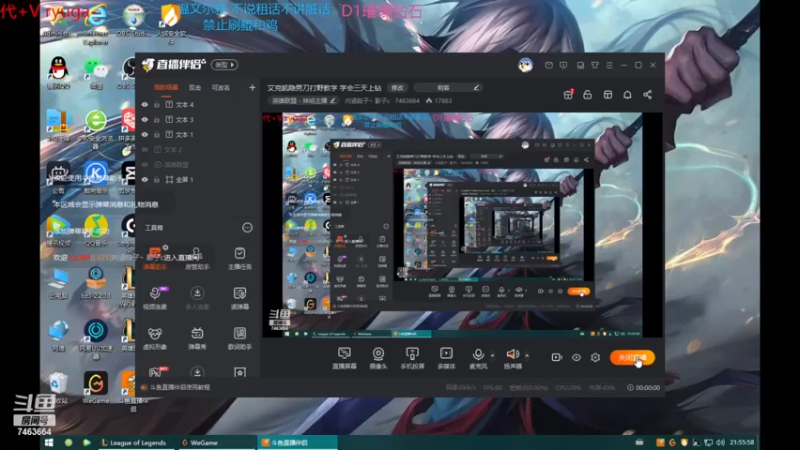Add a new scene with plus button
Viewport: 800px width, 450px height.
[252, 88]
